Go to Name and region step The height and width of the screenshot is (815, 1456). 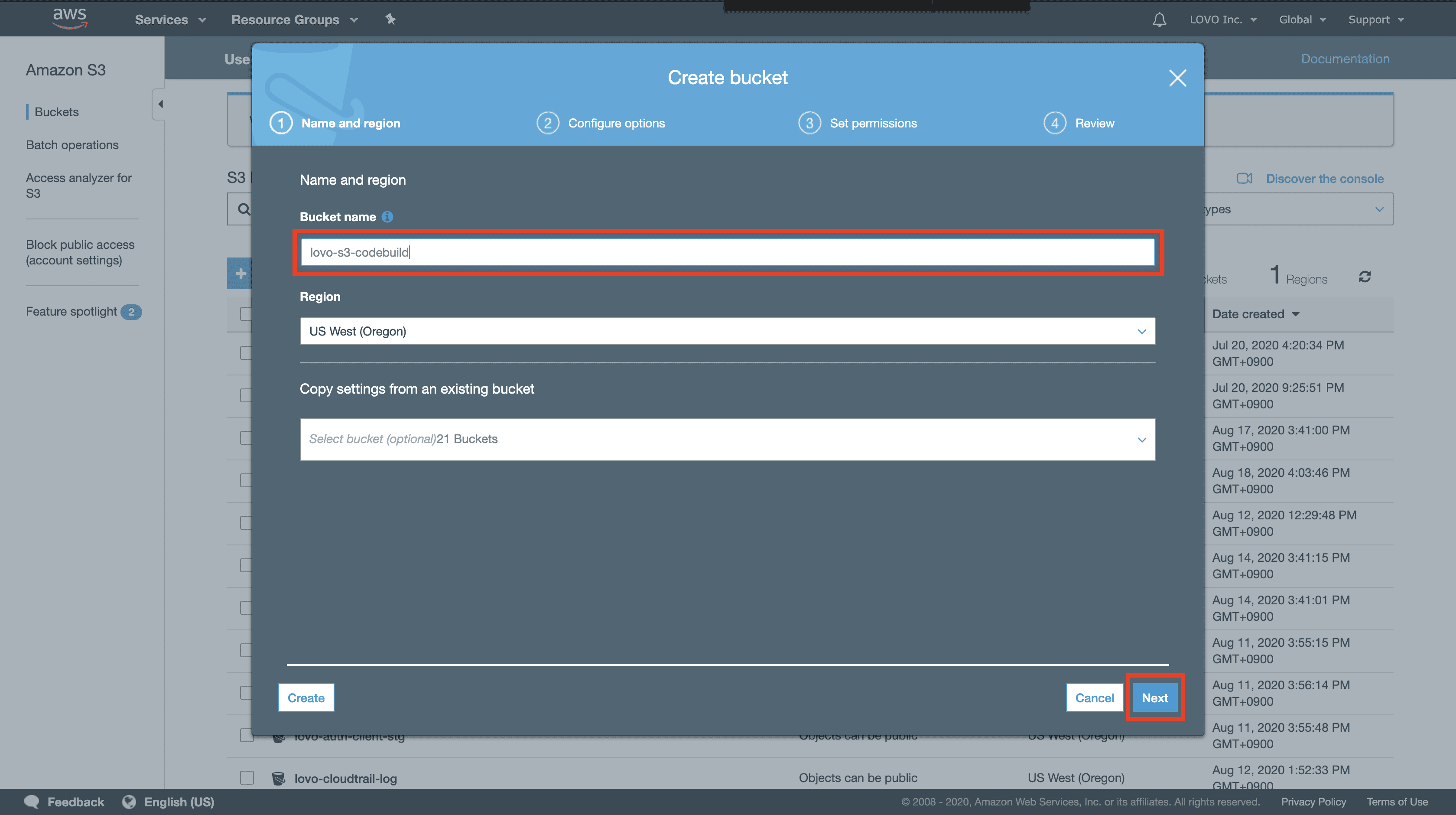[x=351, y=123]
